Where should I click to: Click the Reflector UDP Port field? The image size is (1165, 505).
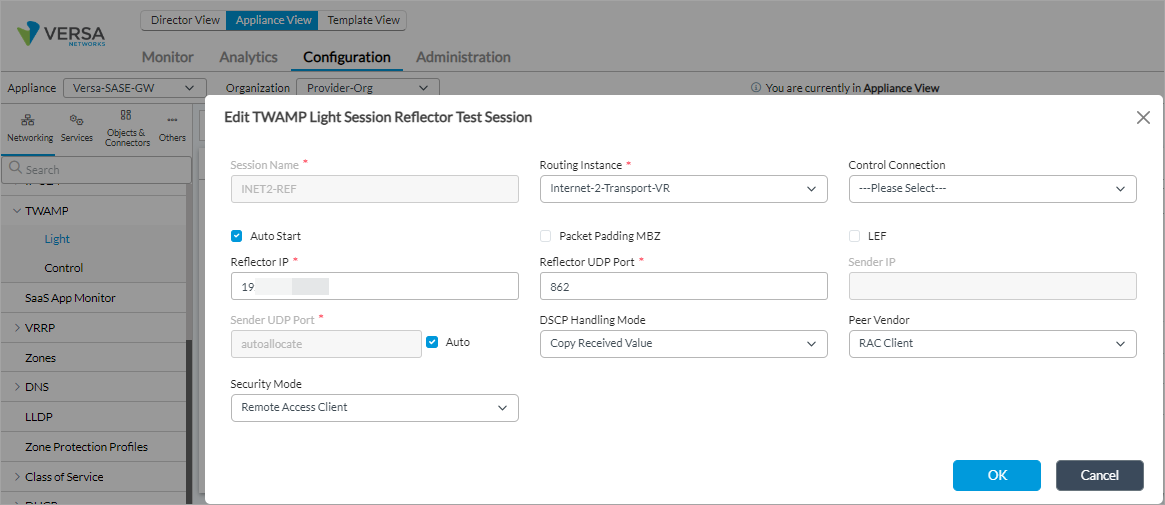click(683, 287)
